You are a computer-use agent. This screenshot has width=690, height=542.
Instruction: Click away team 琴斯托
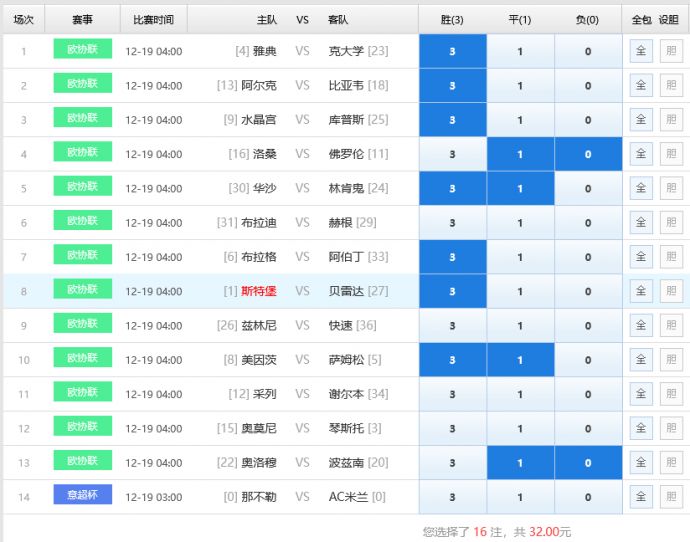point(346,428)
